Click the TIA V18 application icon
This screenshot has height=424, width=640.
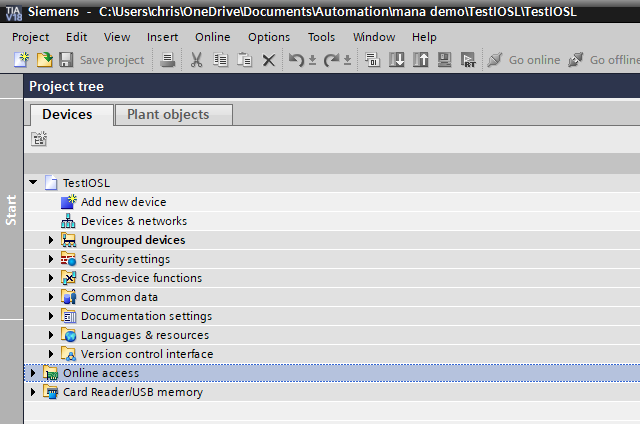coord(13,12)
